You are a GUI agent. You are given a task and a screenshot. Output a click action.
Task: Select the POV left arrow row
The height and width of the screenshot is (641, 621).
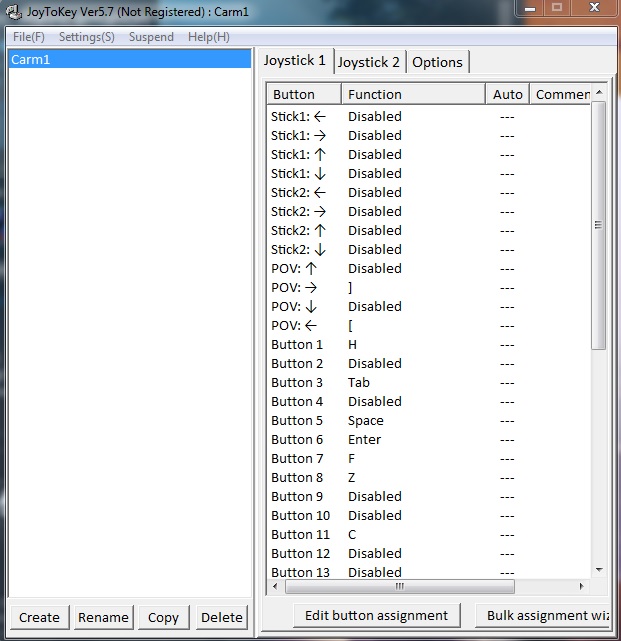[x=429, y=326]
